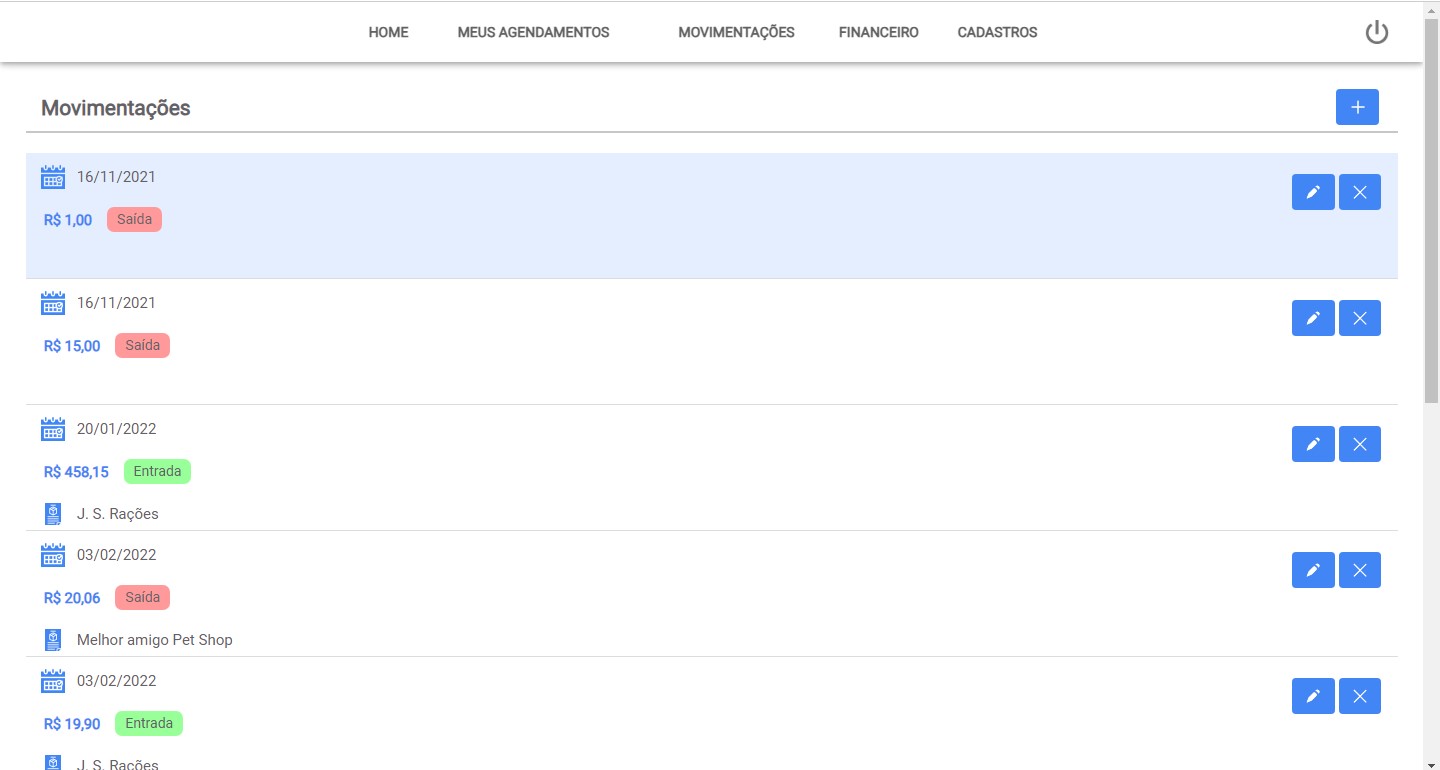Edit the R$ 20,06 Saída entry
The width and height of the screenshot is (1440, 770).
pos(1313,570)
